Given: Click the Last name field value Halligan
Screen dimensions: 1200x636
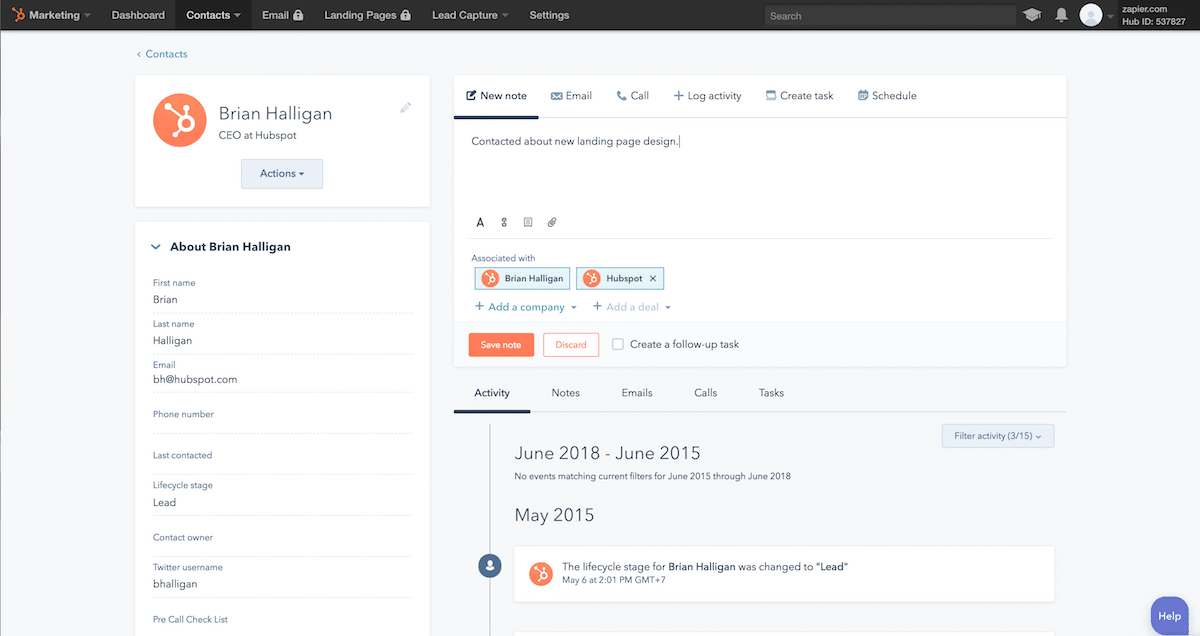Looking at the screenshot, I should (172, 340).
